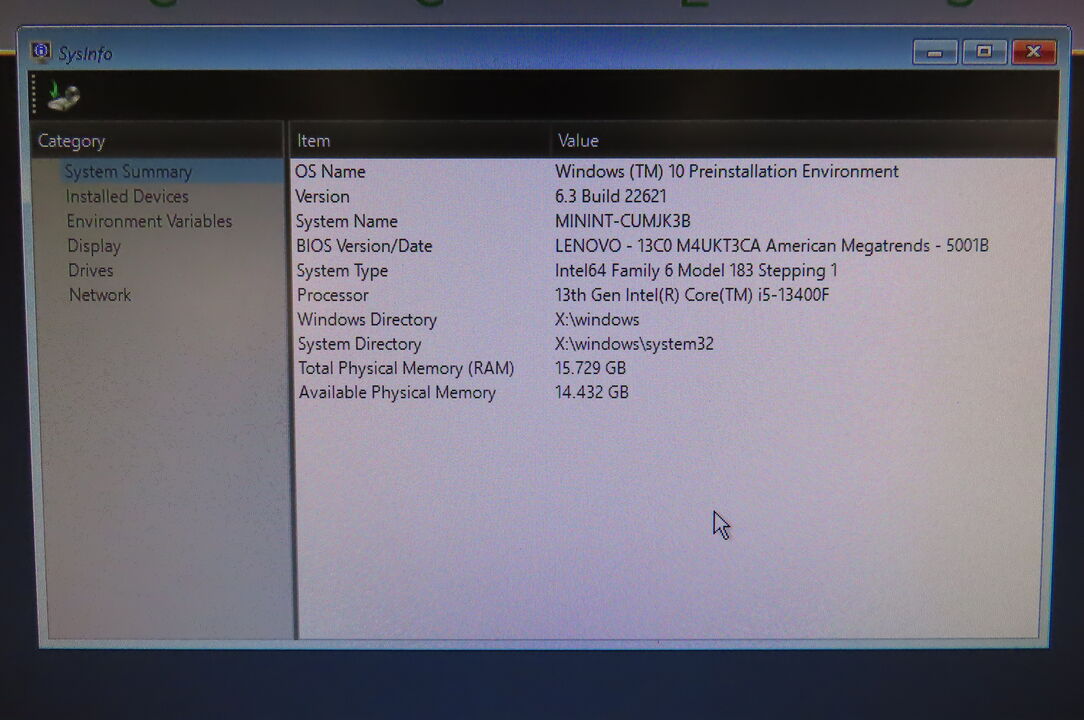The width and height of the screenshot is (1084, 720).
Task: Select Total Physical Memory (RAM) row
Action: (406, 368)
